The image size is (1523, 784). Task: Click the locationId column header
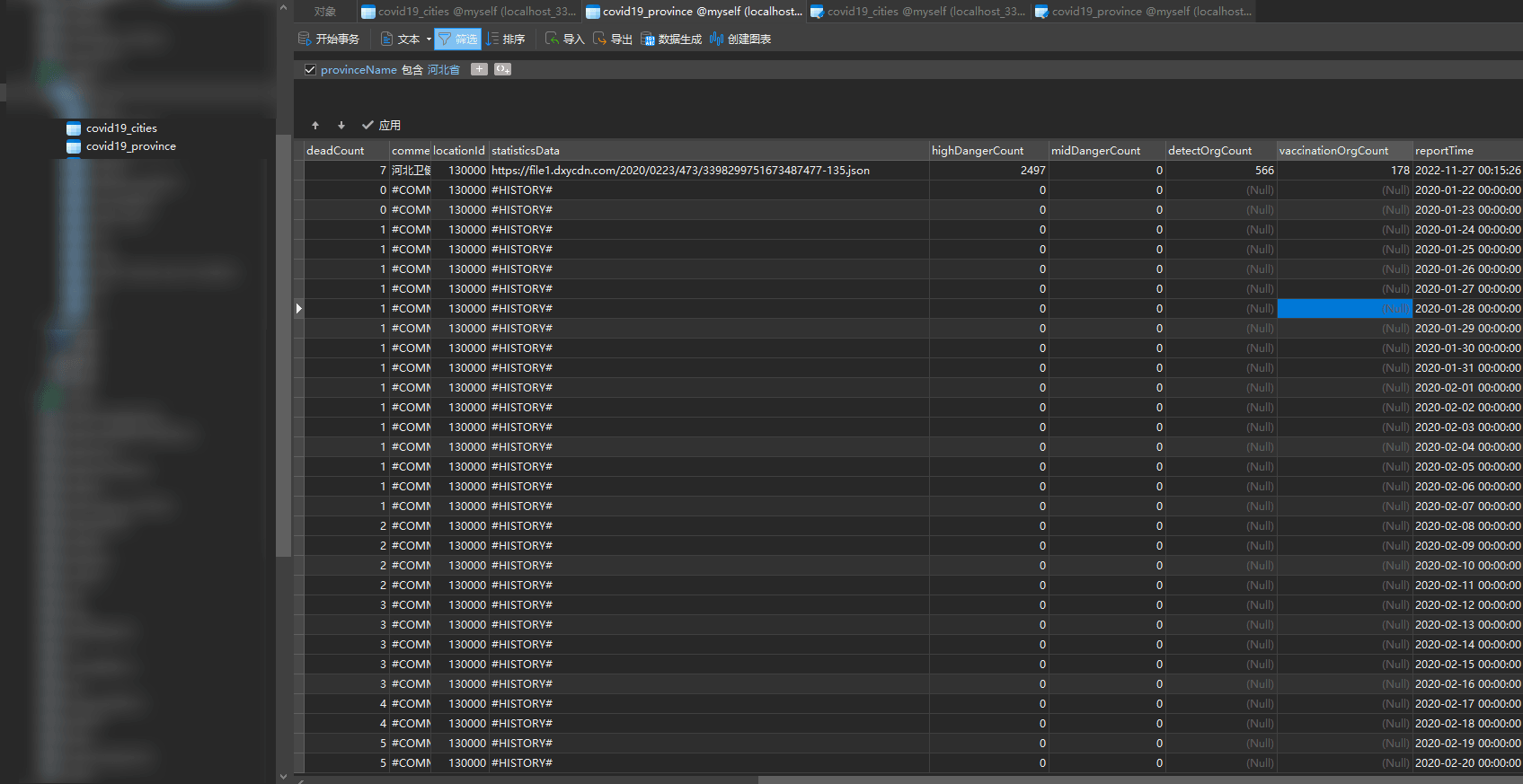coord(460,151)
